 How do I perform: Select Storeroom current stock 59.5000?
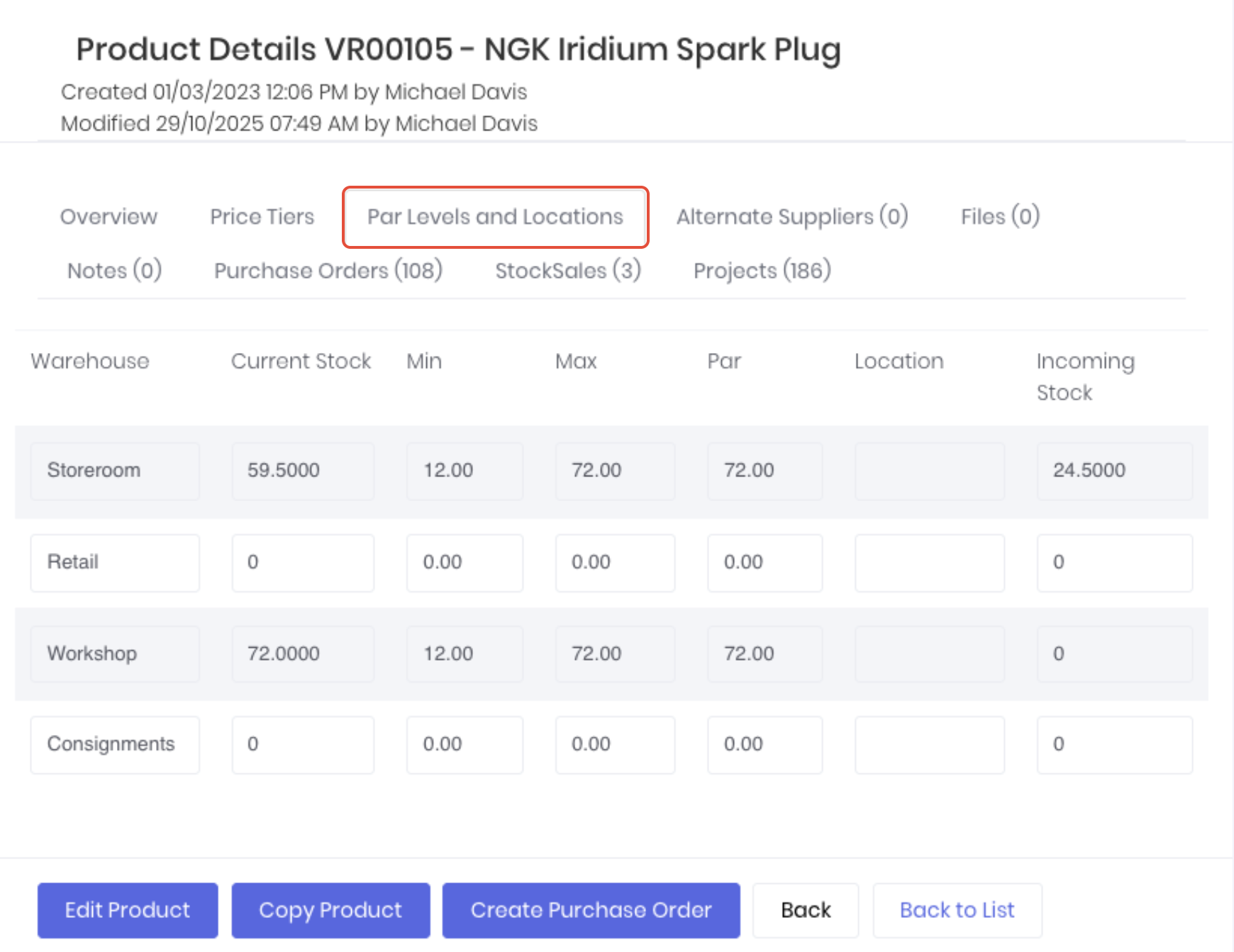point(303,471)
